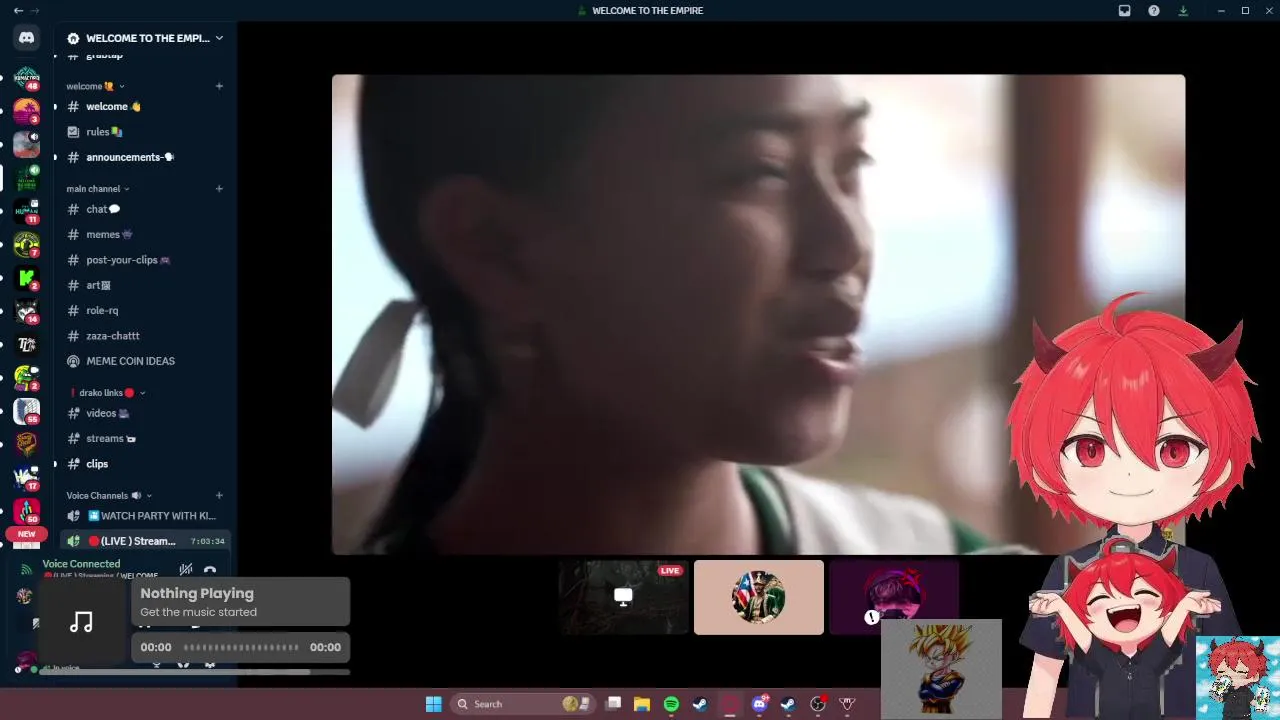Open the streams channel
1280x720 pixels.
(145, 438)
